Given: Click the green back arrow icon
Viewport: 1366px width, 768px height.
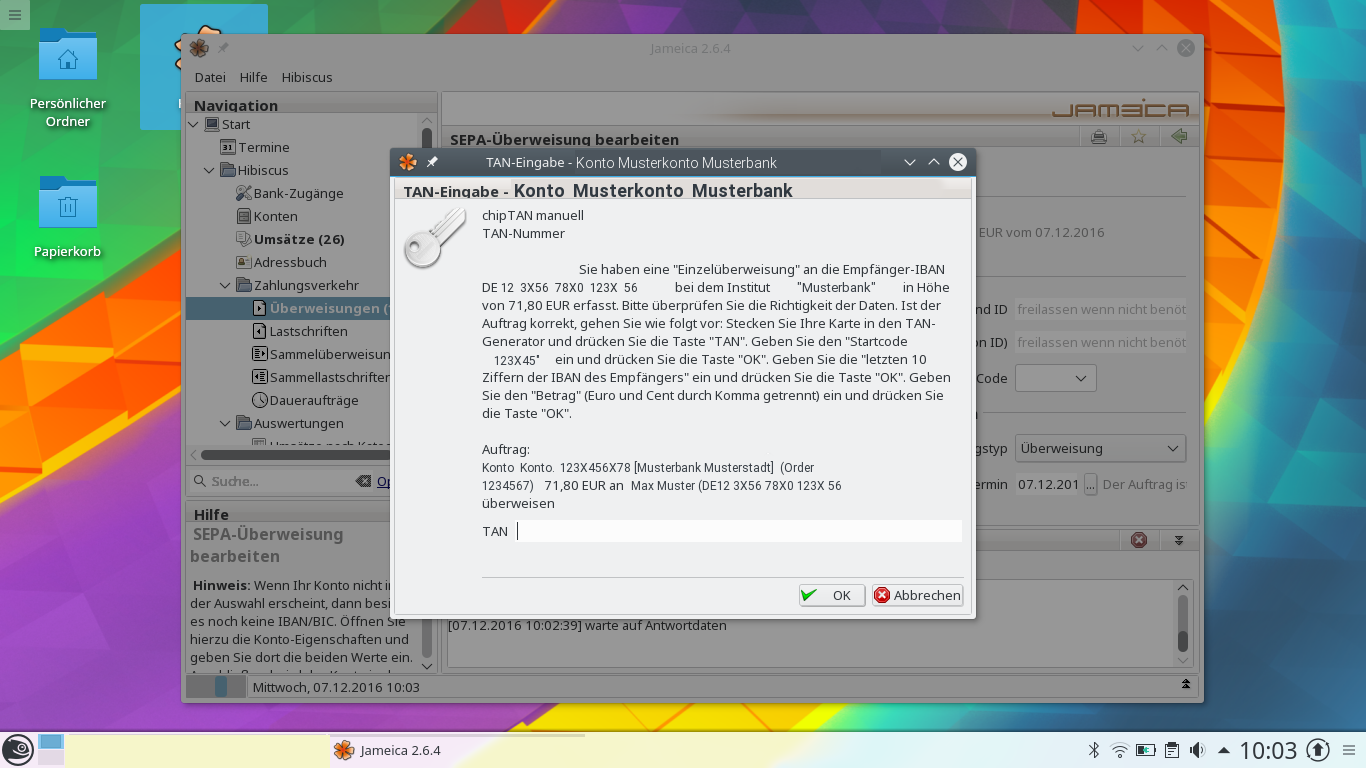Looking at the screenshot, I should pyautogui.click(x=1179, y=137).
